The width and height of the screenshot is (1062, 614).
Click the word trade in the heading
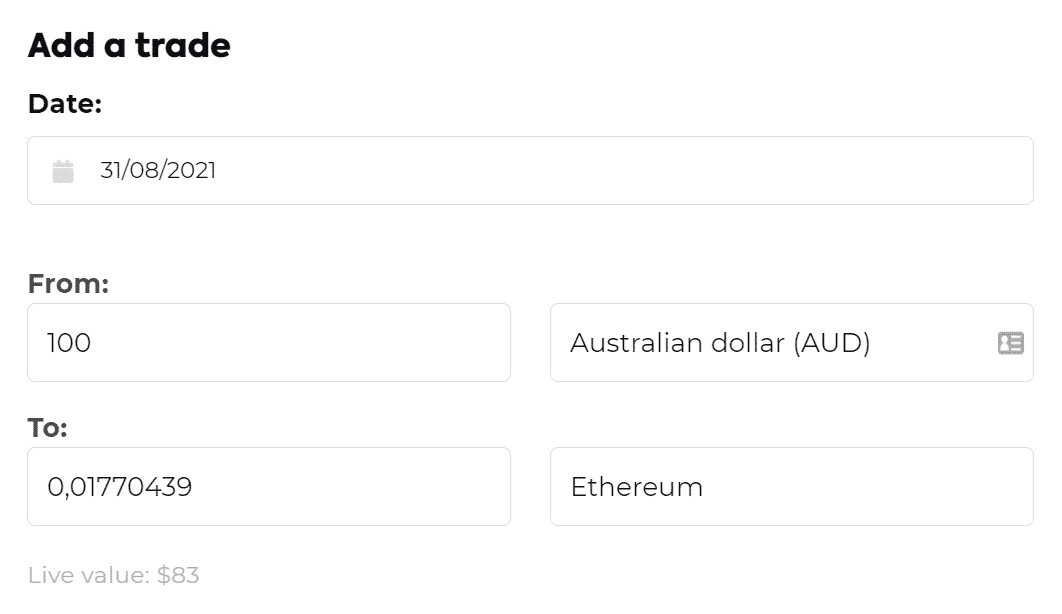(x=185, y=45)
